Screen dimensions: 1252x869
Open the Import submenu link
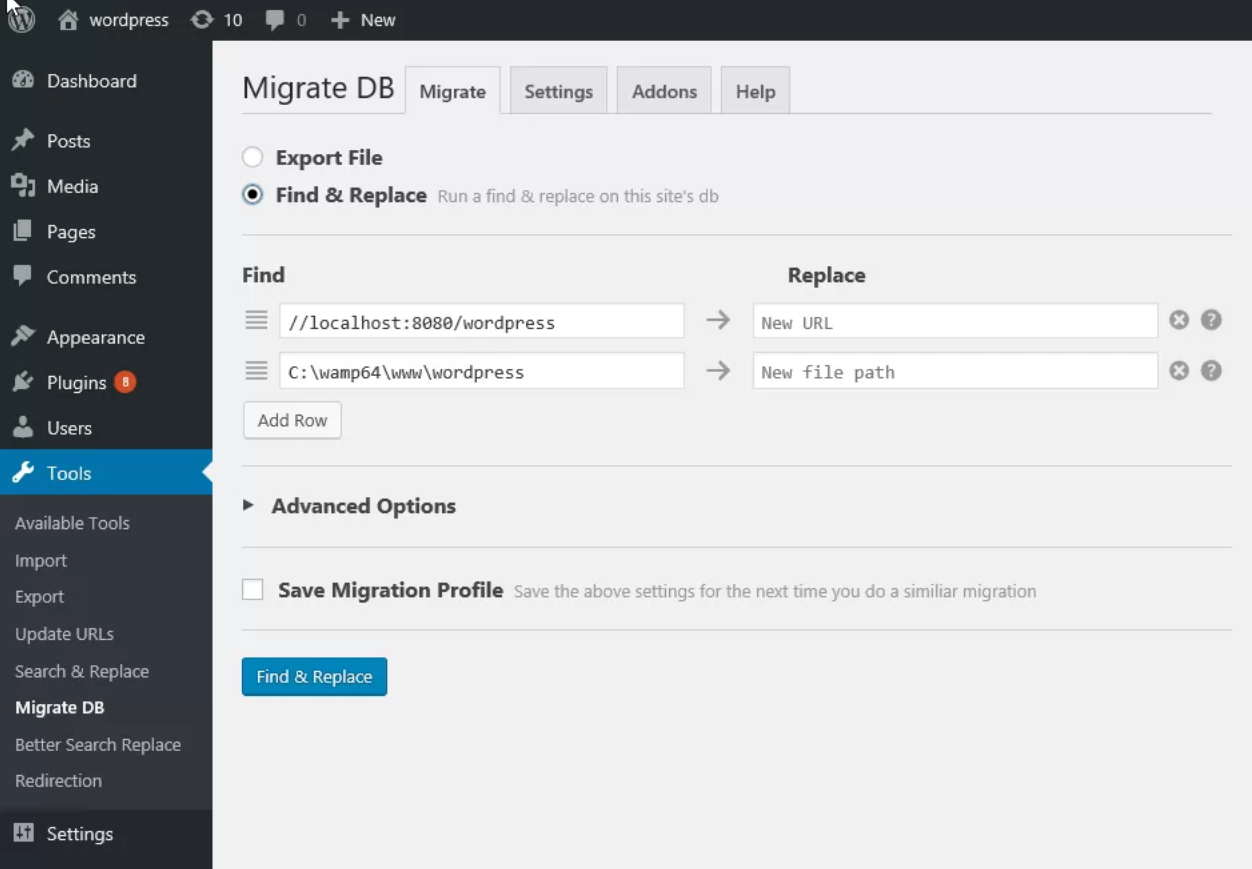(41, 561)
